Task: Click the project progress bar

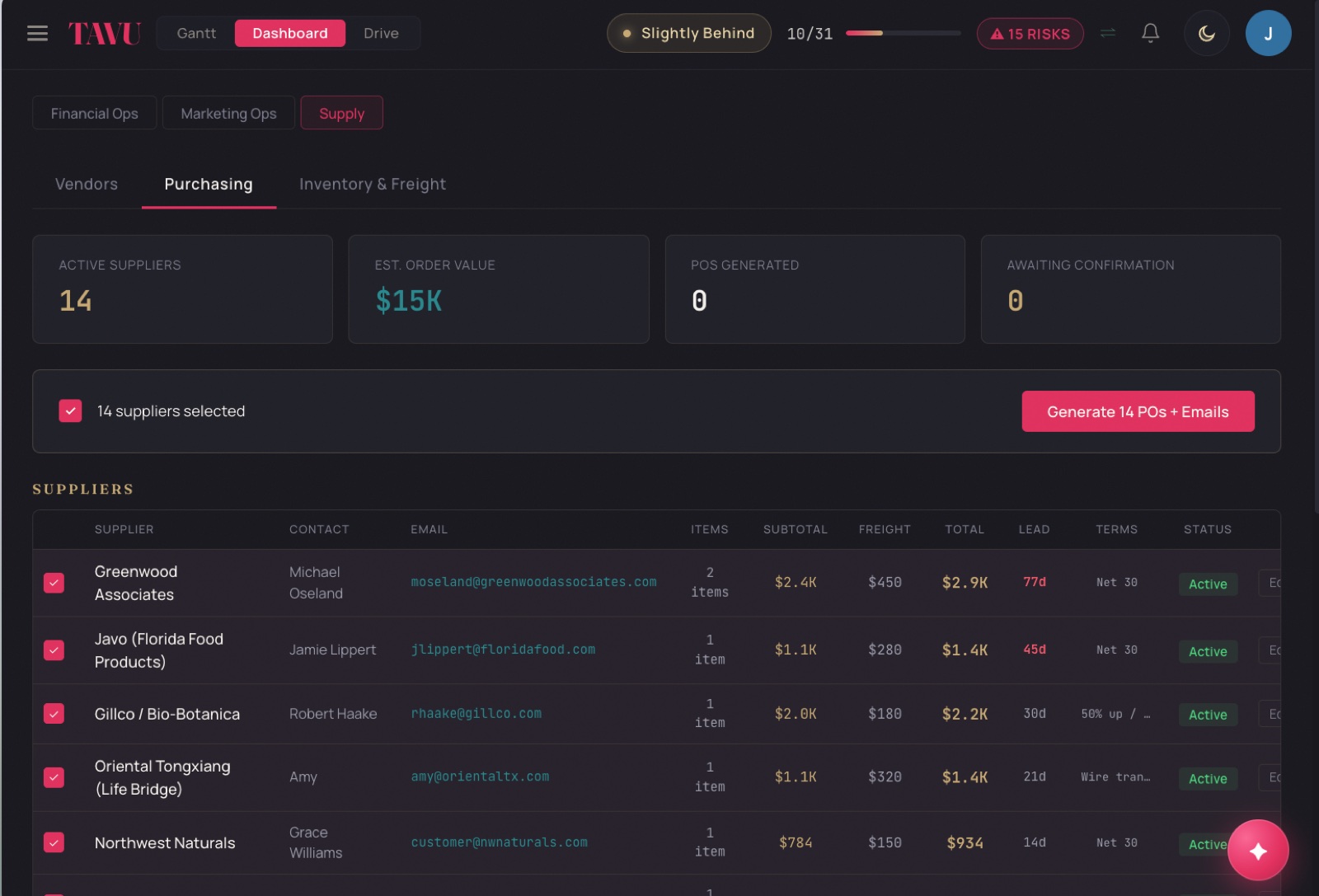Action: [x=904, y=33]
